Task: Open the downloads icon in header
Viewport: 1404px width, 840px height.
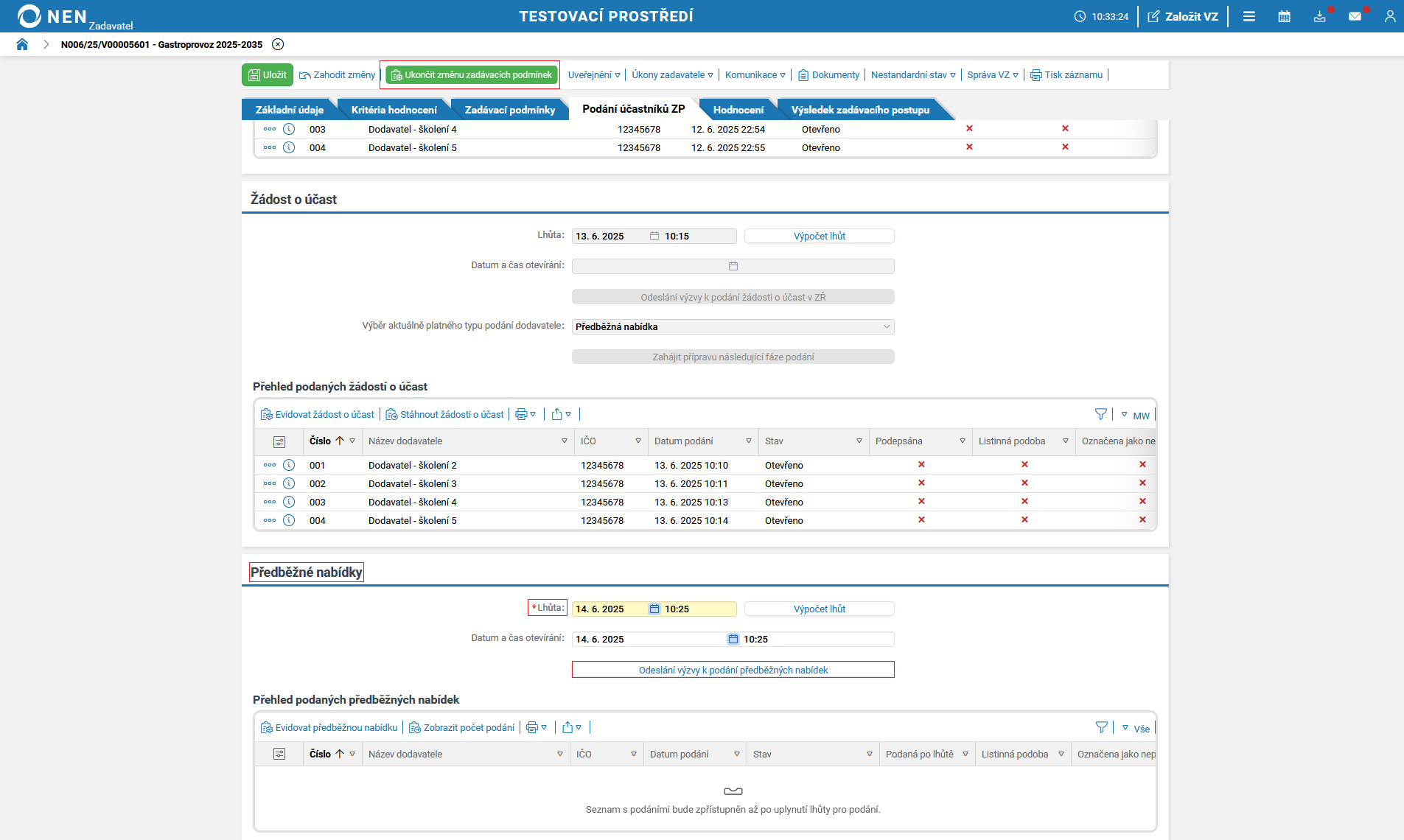Action: click(1319, 16)
